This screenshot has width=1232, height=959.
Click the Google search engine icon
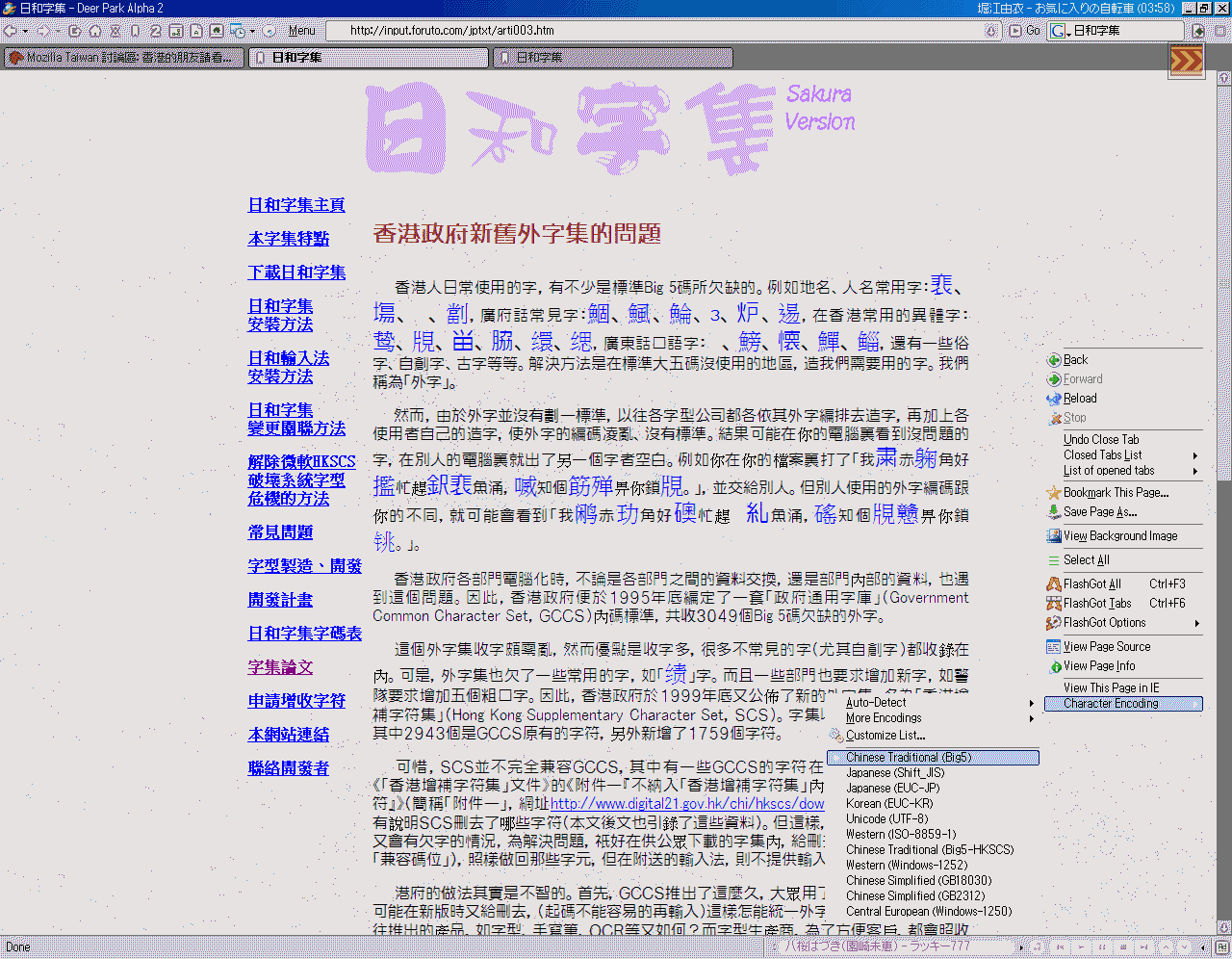click(1059, 31)
